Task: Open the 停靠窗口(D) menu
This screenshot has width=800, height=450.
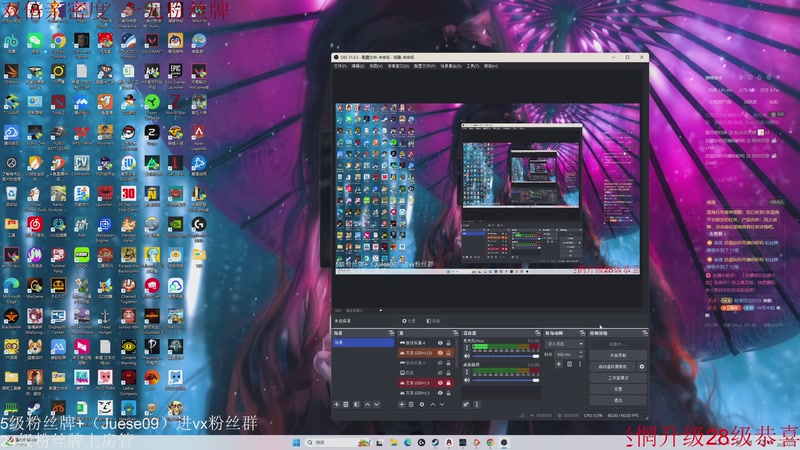Action: pyautogui.click(x=398, y=66)
